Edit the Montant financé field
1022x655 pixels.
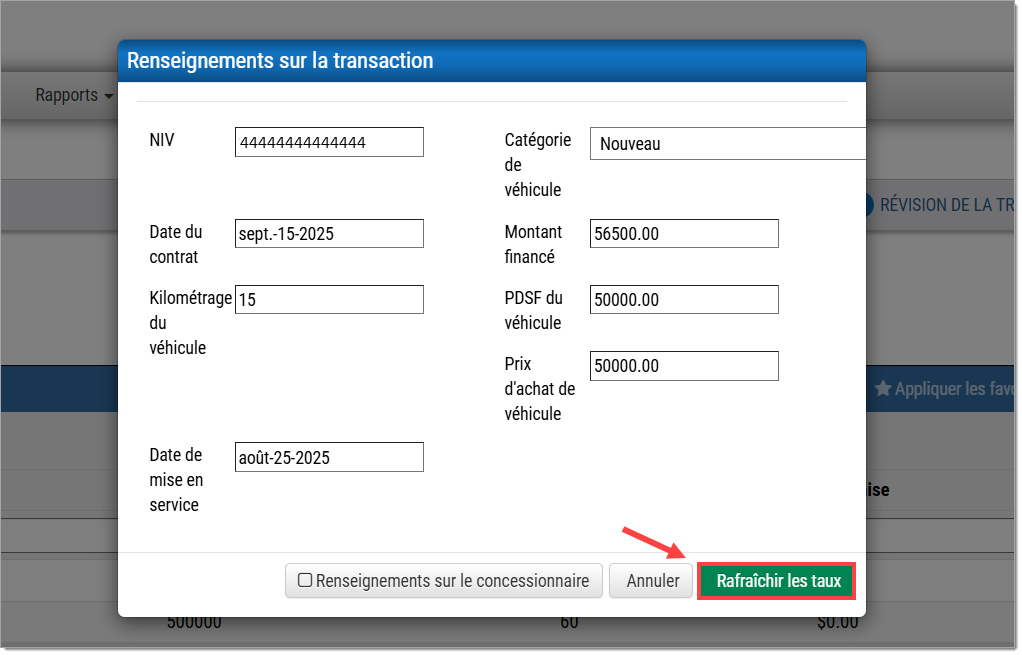pos(684,234)
